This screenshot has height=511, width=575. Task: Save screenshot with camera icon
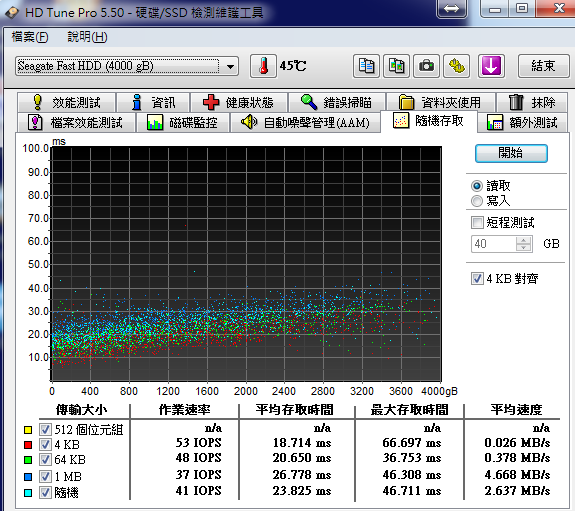(x=426, y=66)
